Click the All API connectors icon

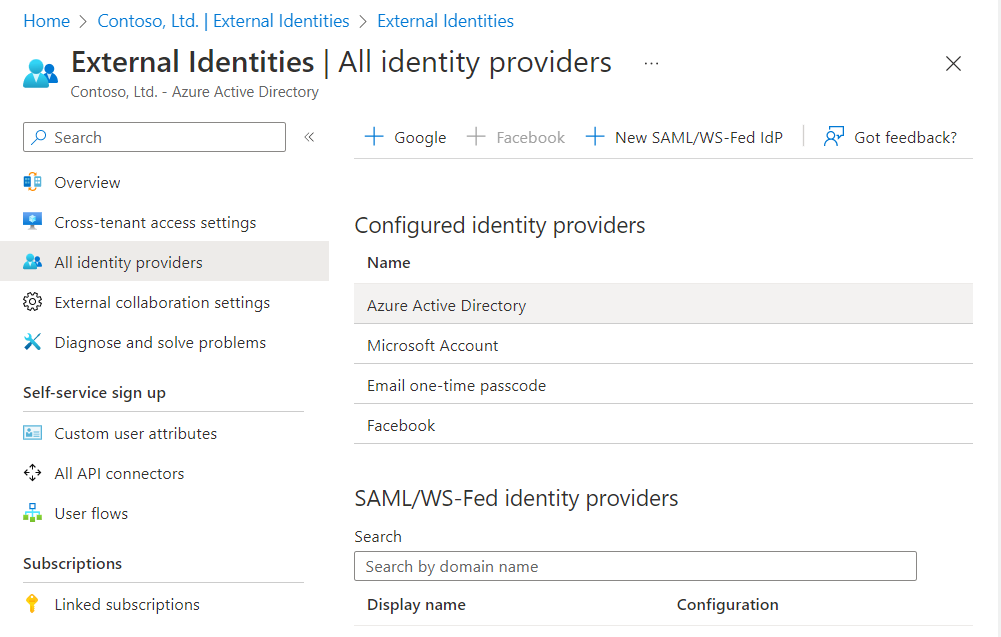click(33, 473)
